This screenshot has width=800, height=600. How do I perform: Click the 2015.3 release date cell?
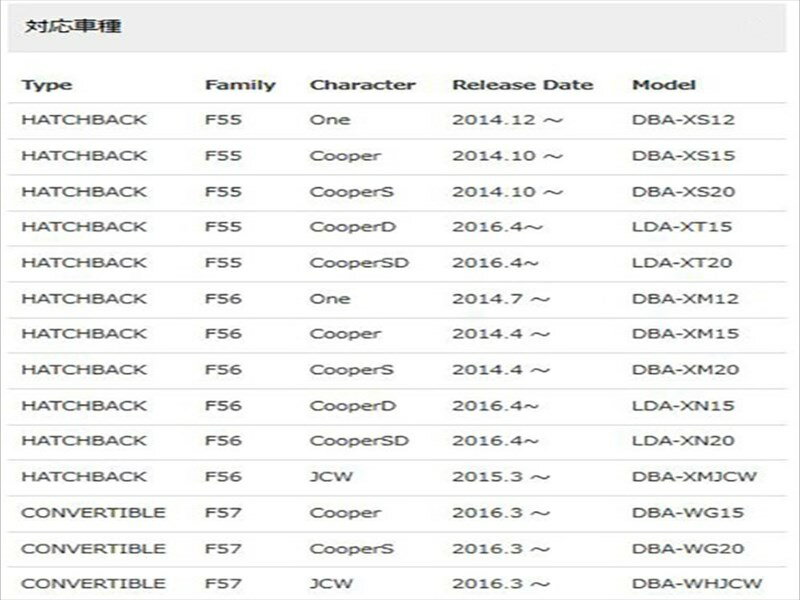pos(501,477)
